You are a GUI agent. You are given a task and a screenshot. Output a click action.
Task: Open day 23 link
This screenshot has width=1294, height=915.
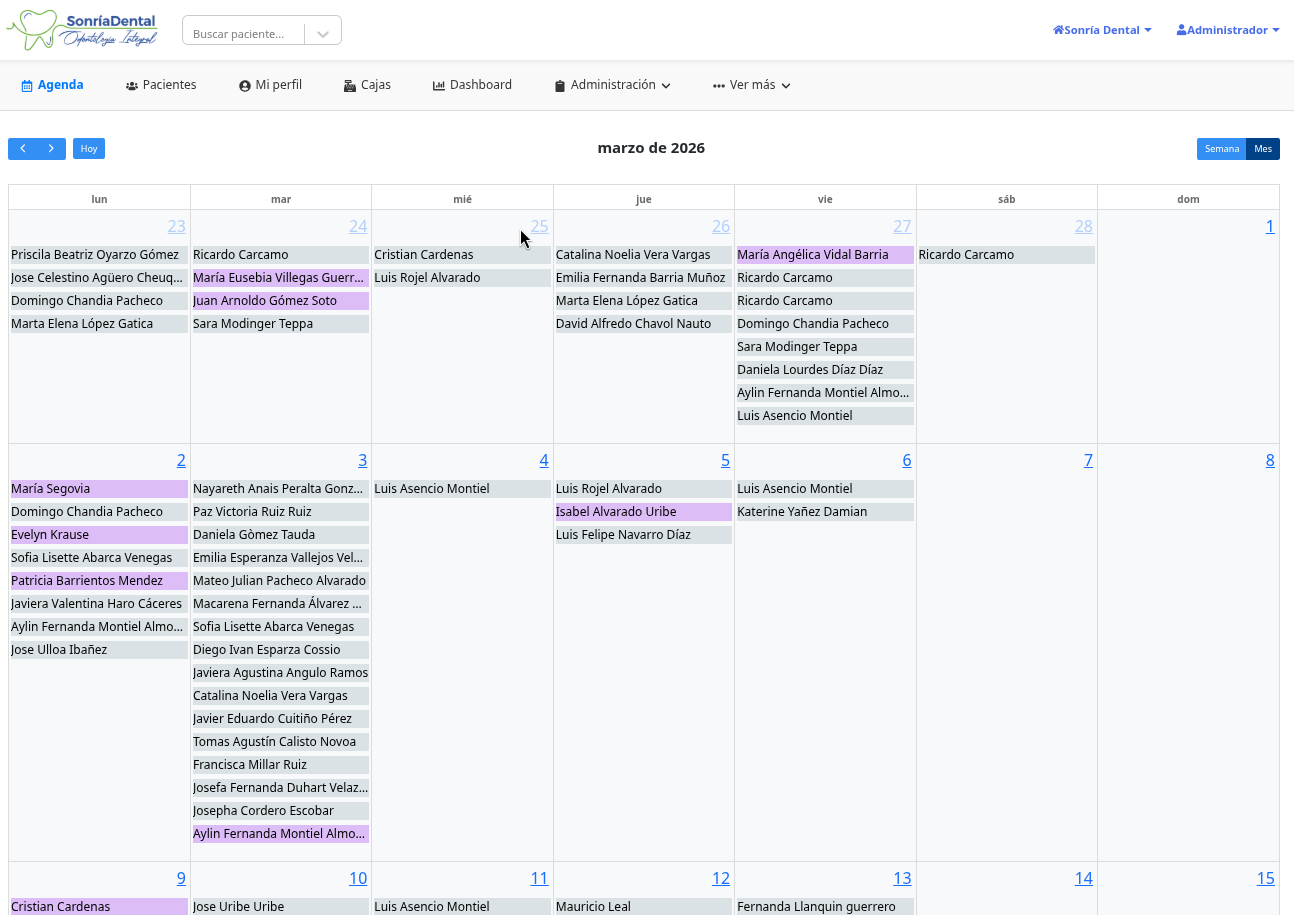[x=177, y=226]
